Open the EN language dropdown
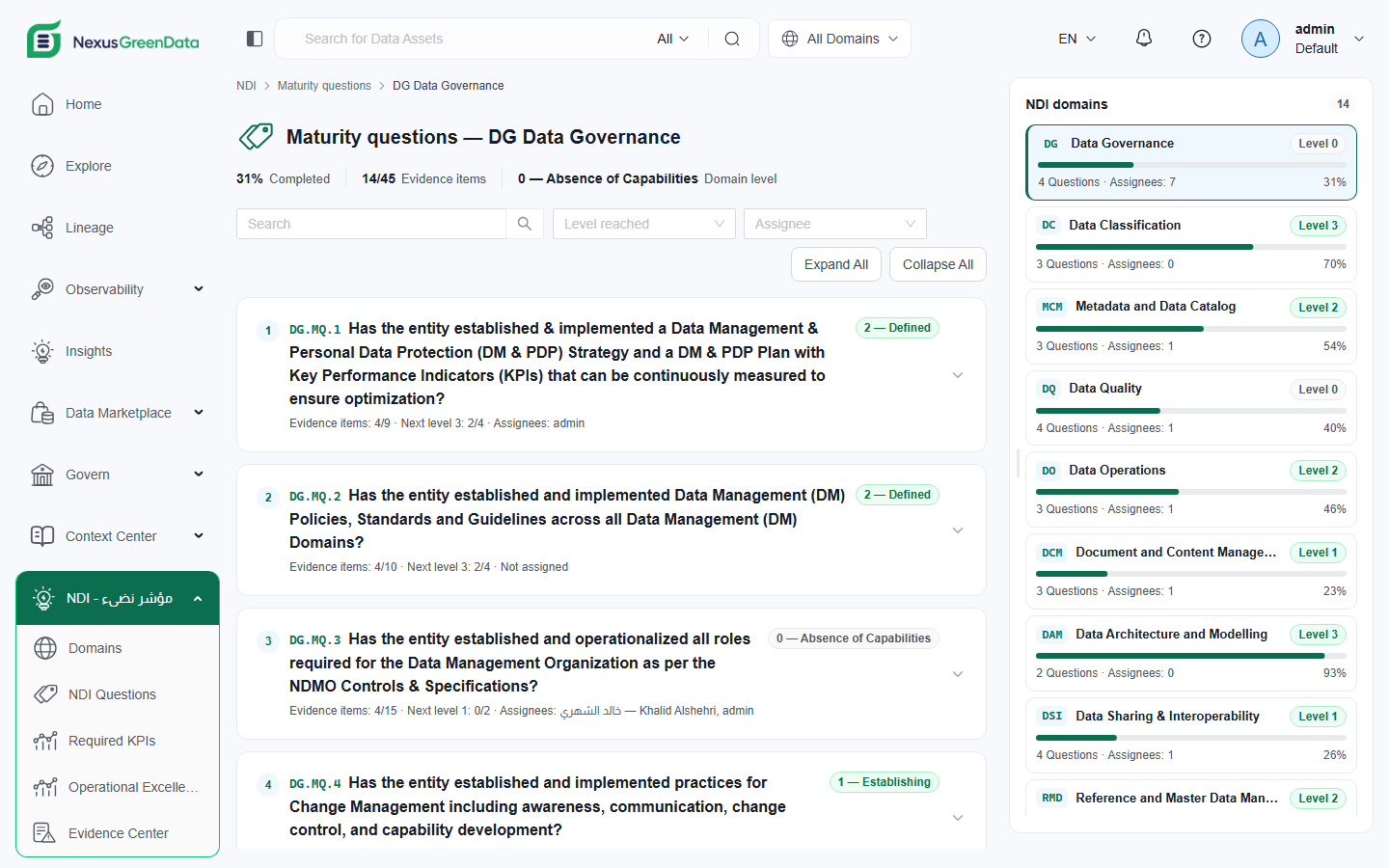This screenshot has width=1389, height=868. [1076, 39]
